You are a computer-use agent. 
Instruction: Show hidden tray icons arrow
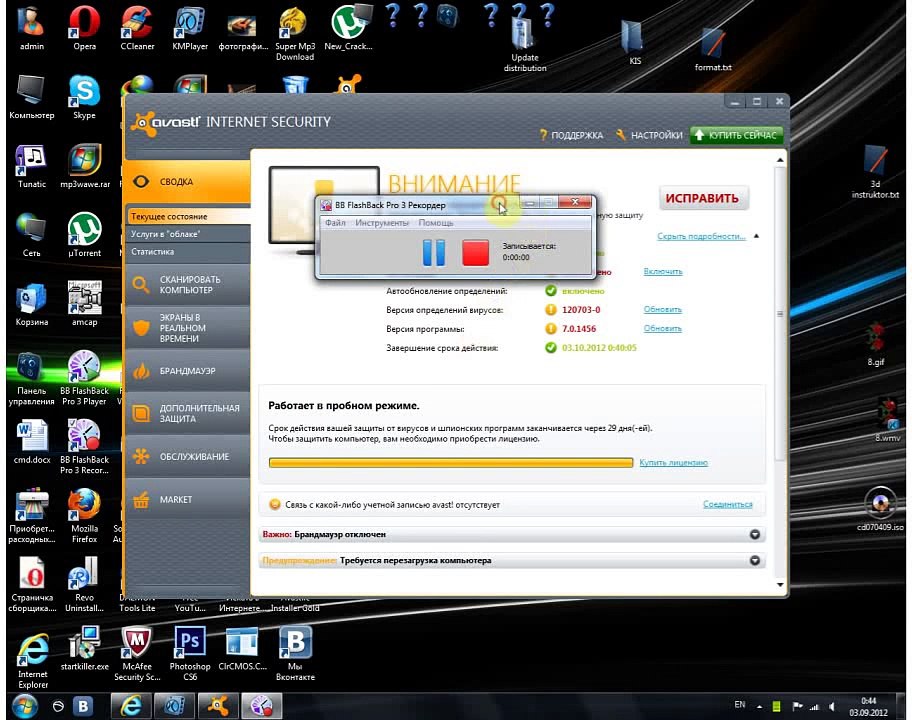tap(759, 707)
